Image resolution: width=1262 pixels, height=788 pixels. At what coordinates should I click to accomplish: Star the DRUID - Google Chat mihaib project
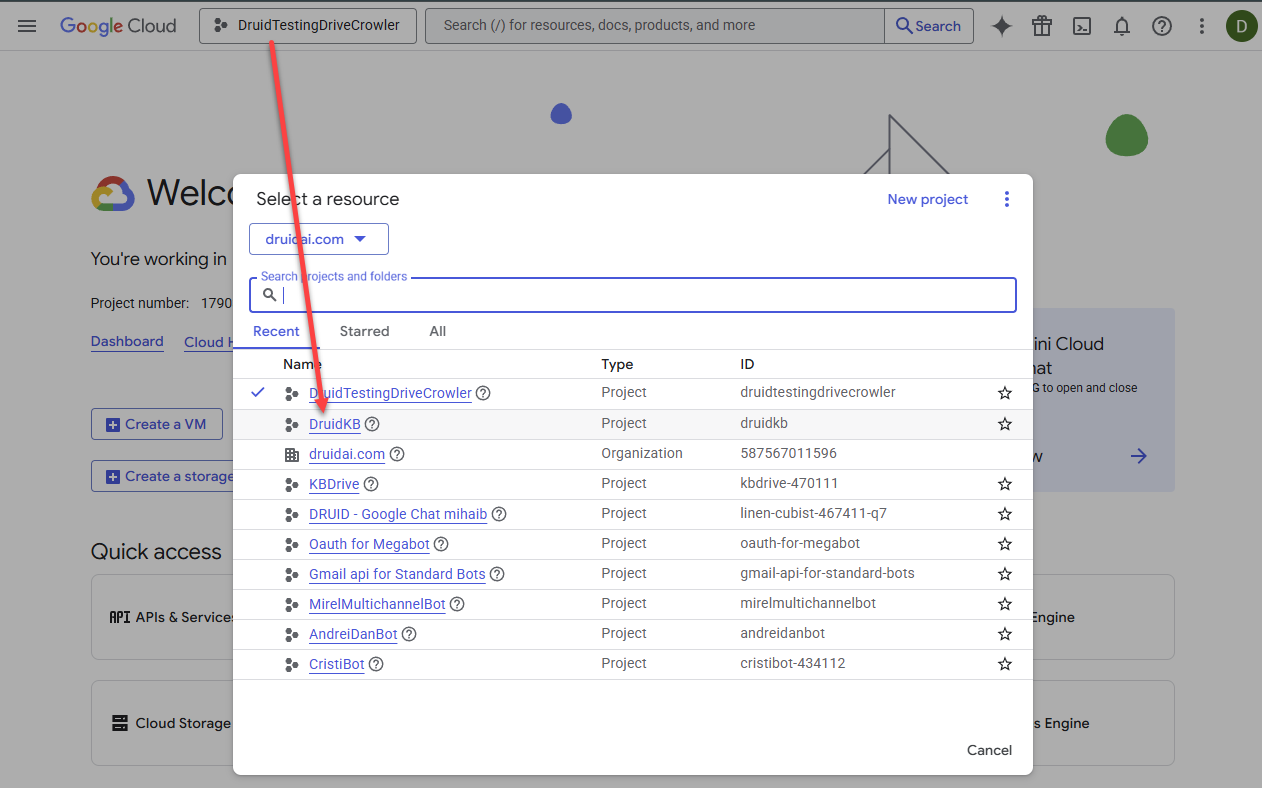(x=1005, y=514)
